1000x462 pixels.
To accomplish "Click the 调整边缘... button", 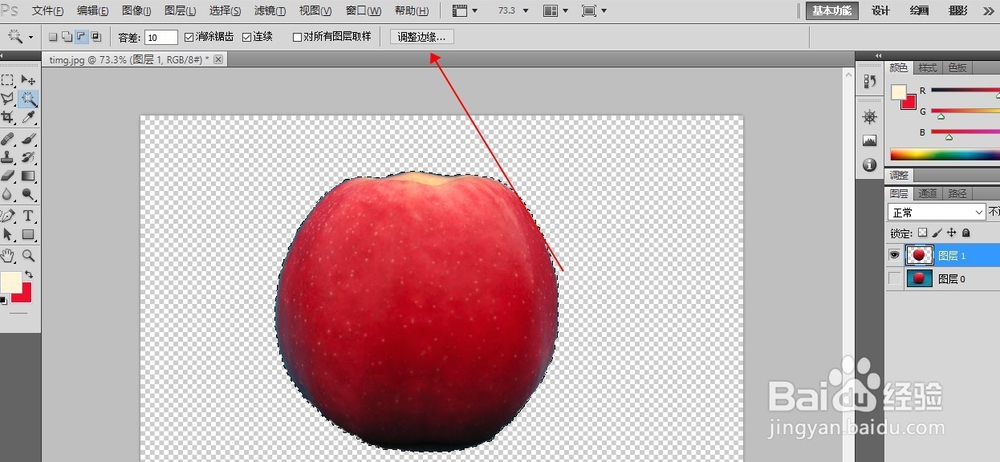I will 422,37.
